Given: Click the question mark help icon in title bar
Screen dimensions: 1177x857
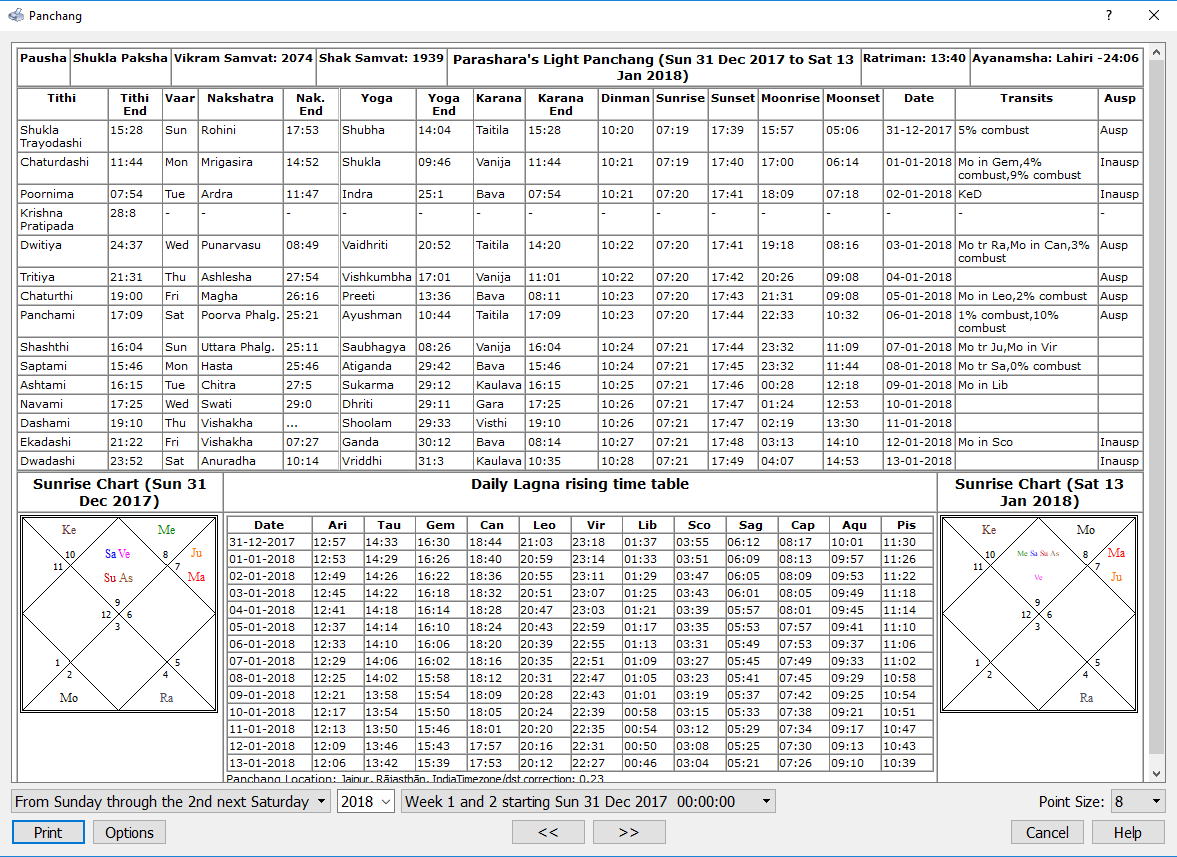Looking at the screenshot, I should [1109, 15].
